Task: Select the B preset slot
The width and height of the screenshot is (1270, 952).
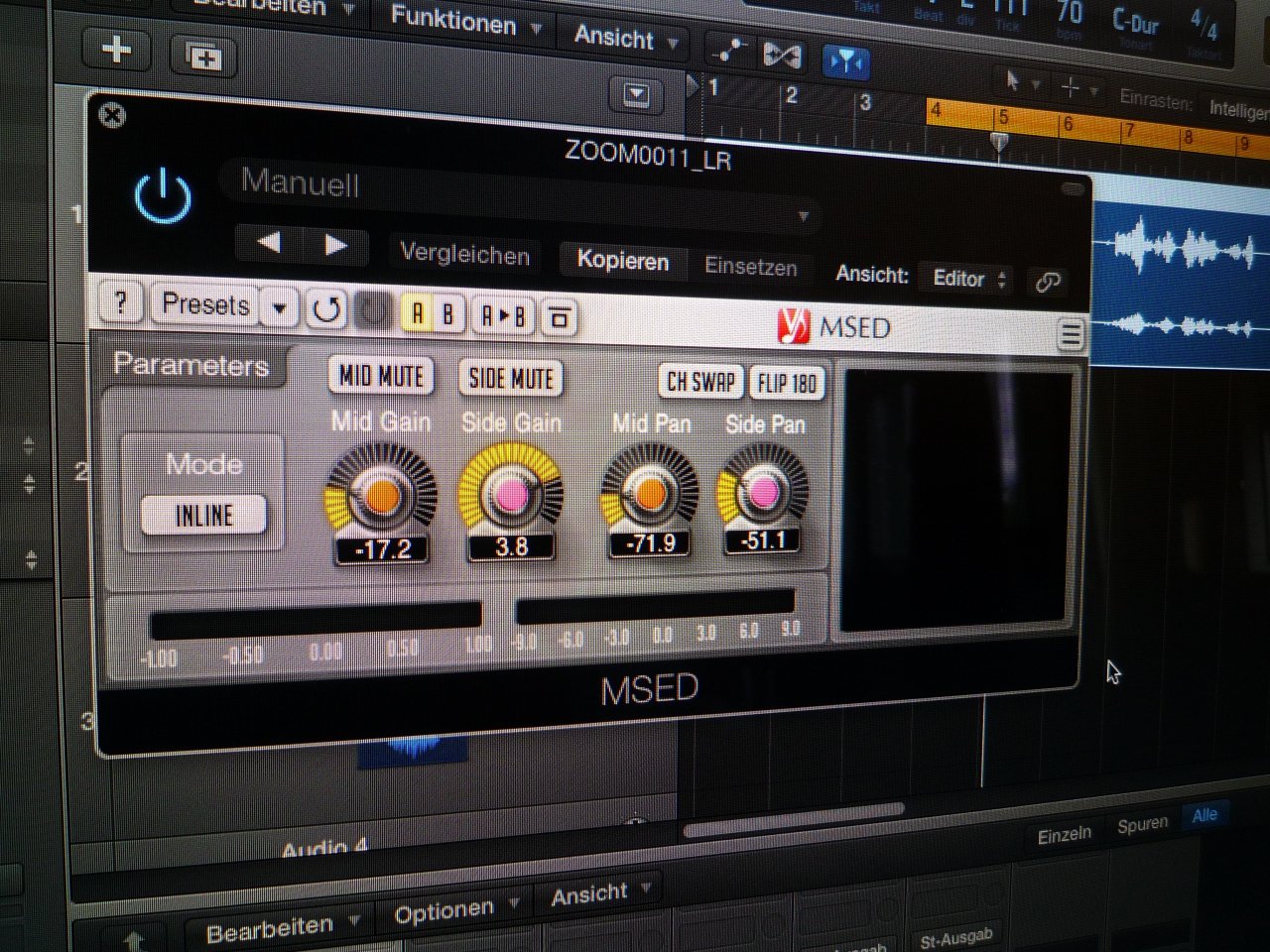Action: pos(447,314)
